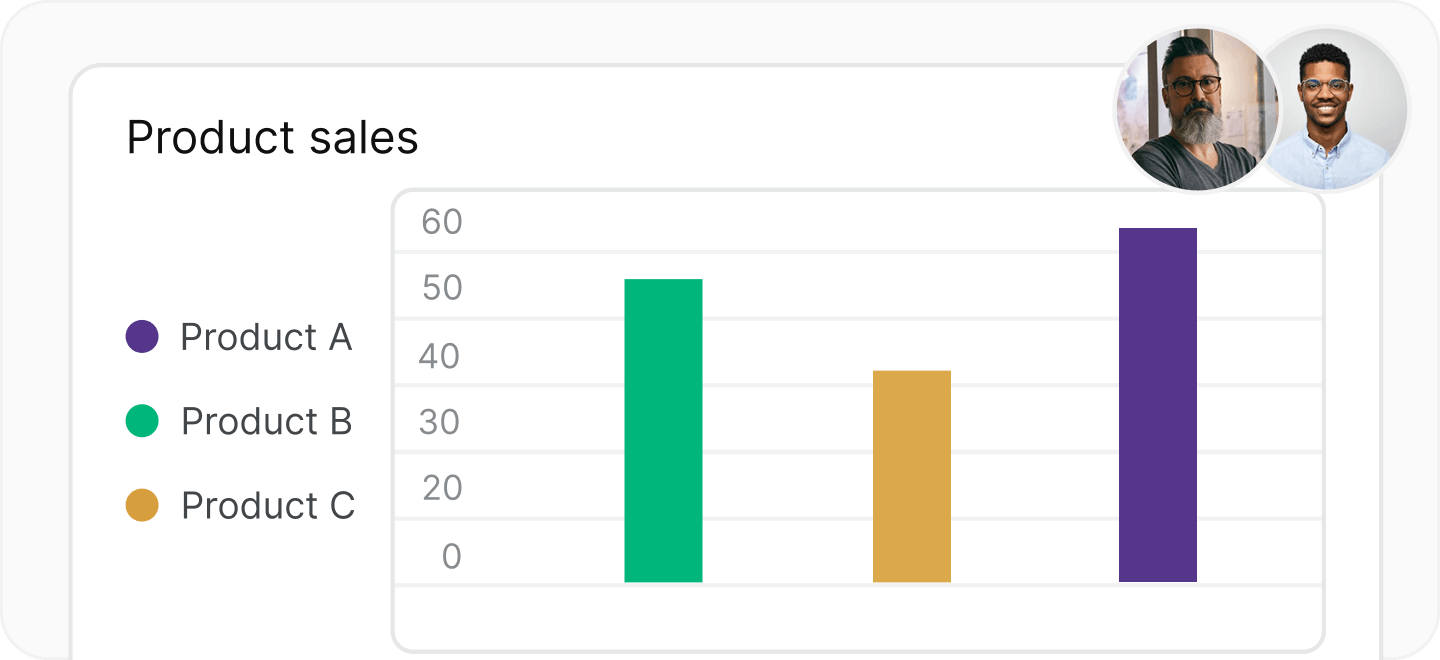Select the Product B legend label
The width and height of the screenshot is (1440, 660).
[x=266, y=422]
